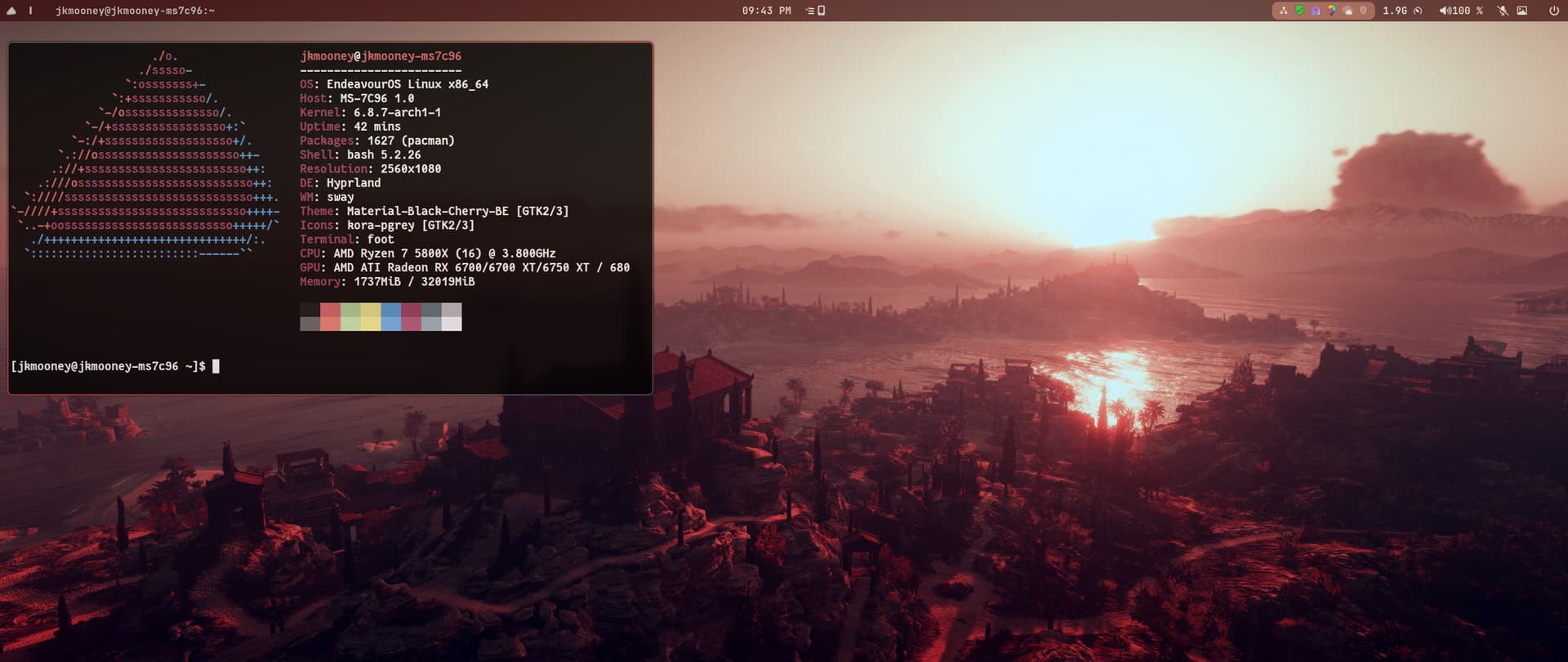This screenshot has height=662, width=1568.
Task: Toggle the muted microphone icon
Action: pos(1502,11)
